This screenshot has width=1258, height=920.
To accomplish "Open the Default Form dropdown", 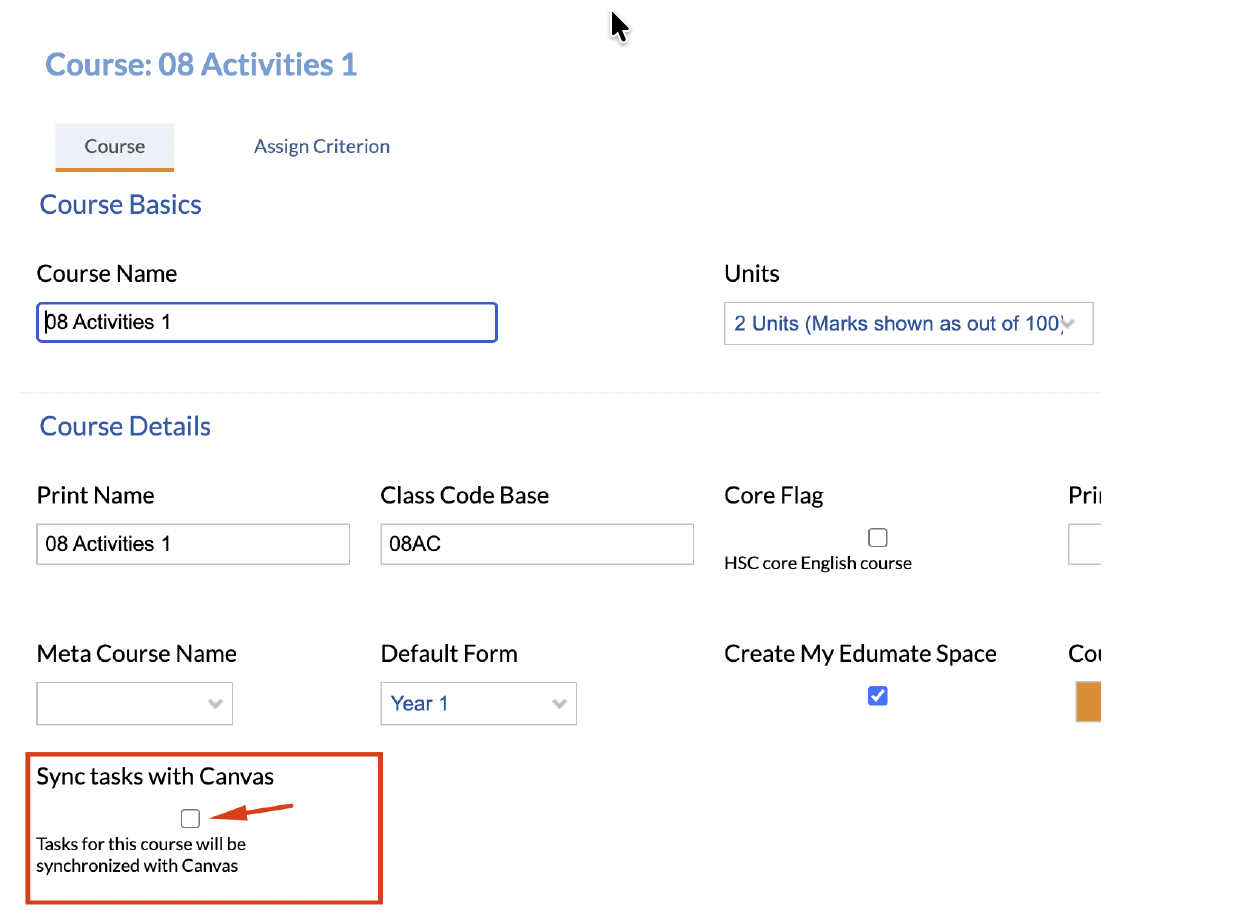I will [479, 704].
